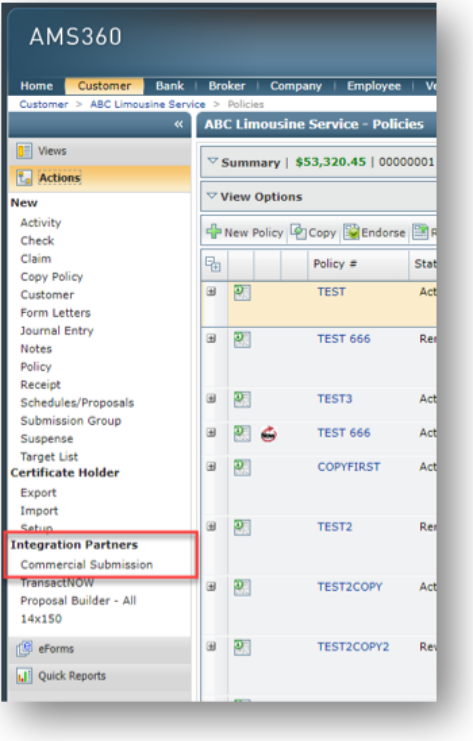Select Form Letters action
This screenshot has width=473, height=741.
[x=55, y=313]
